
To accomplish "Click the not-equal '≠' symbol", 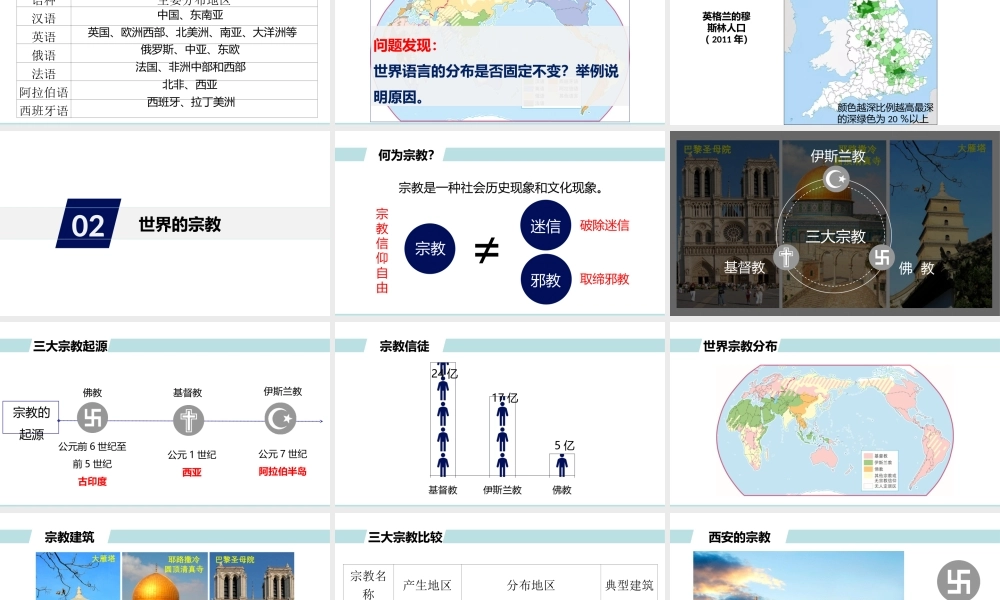I will [487, 251].
